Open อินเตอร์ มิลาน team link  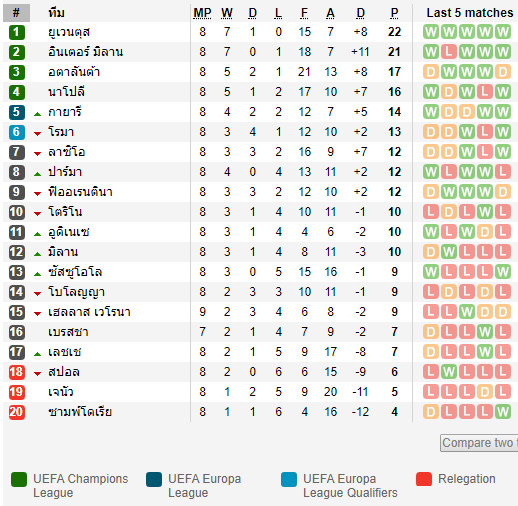[85, 52]
